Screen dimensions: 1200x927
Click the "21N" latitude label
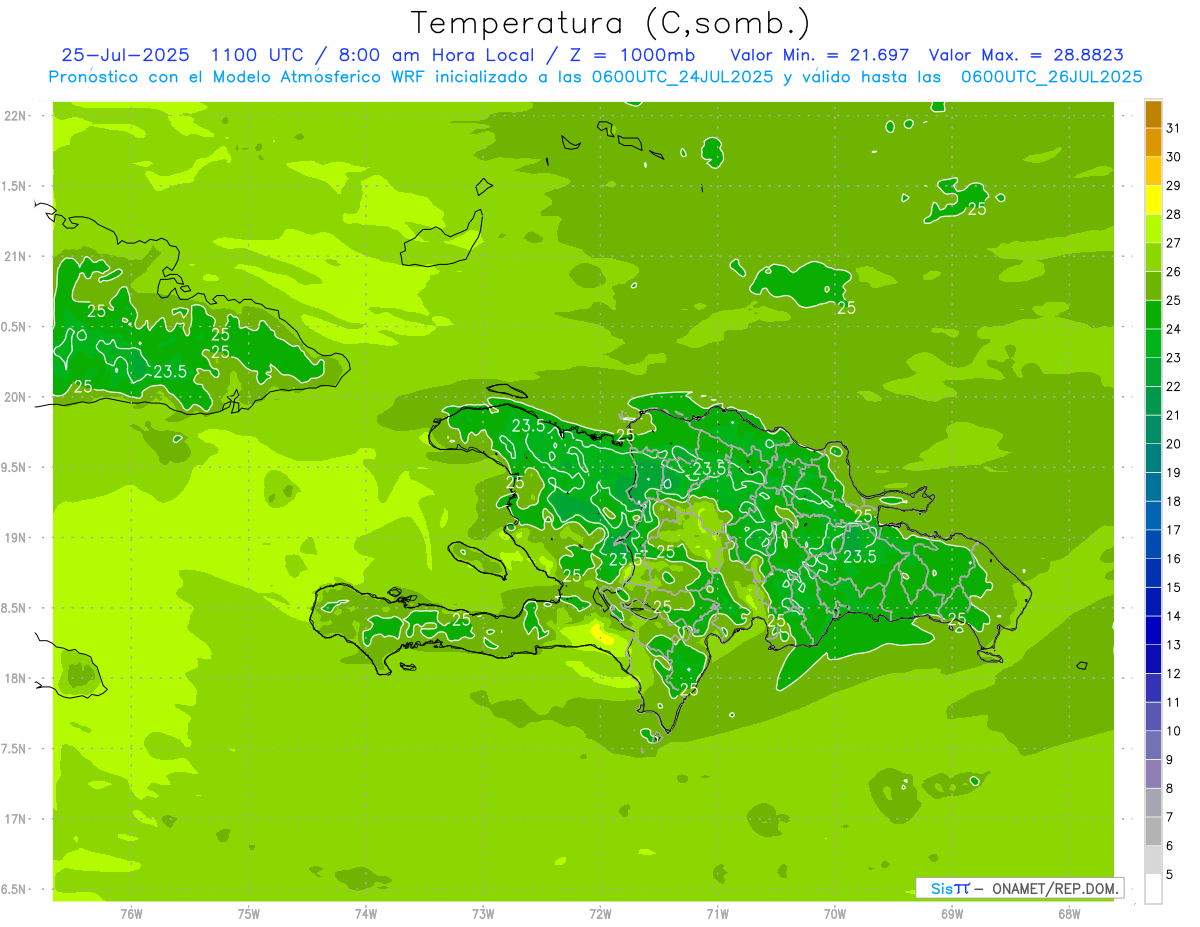14,256
